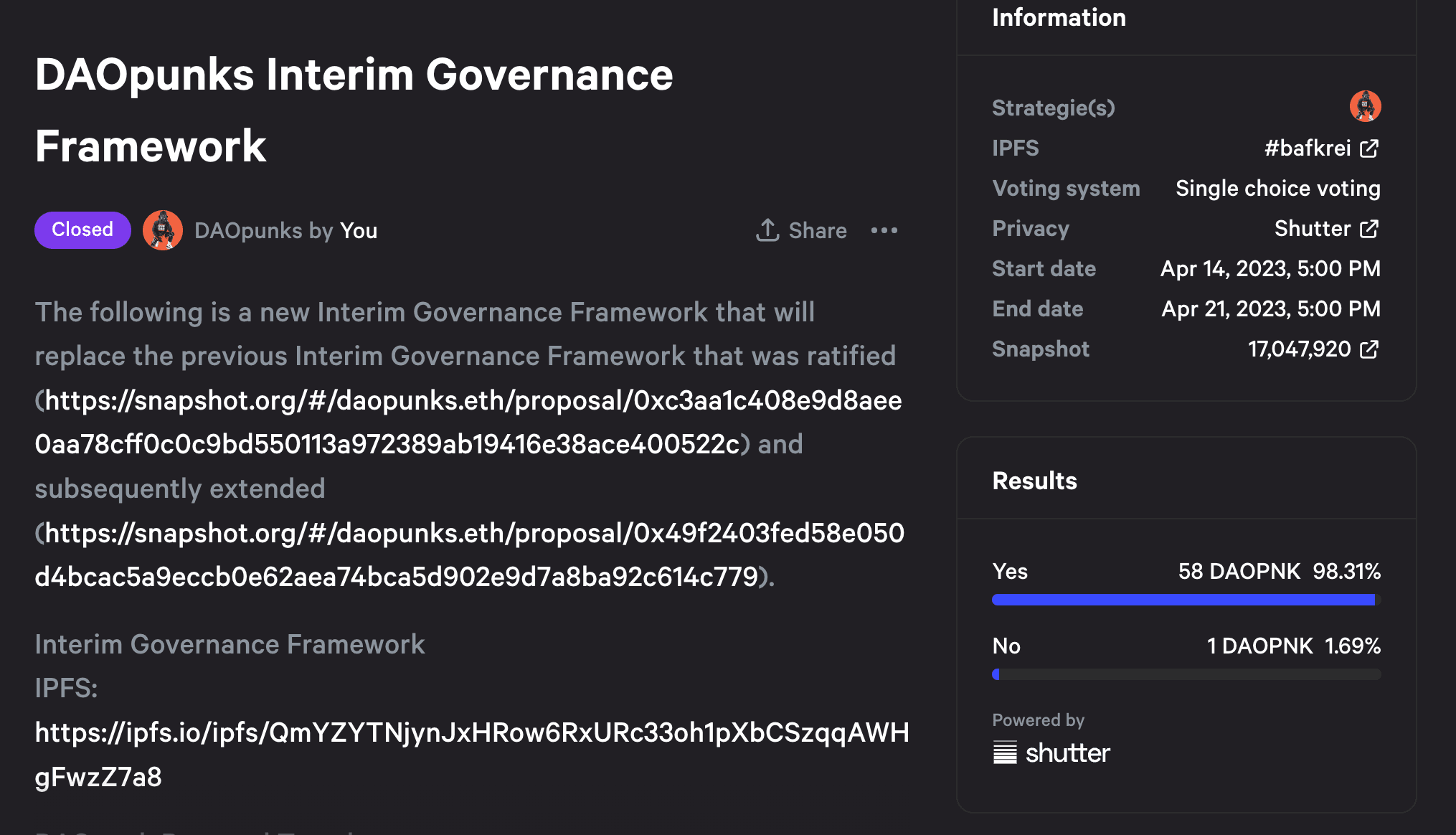Click the DAOpunks avatar beside the Closed badge
The image size is (1456, 835).
coord(163,230)
